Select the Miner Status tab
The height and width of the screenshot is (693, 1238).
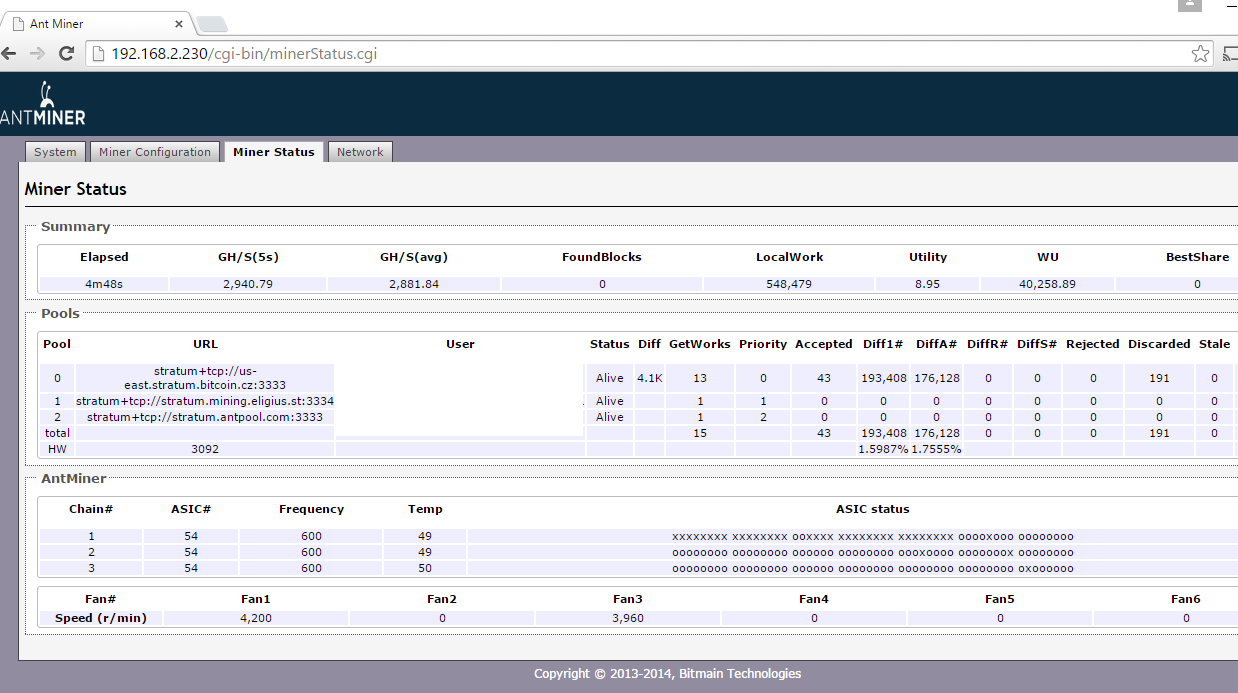point(273,152)
